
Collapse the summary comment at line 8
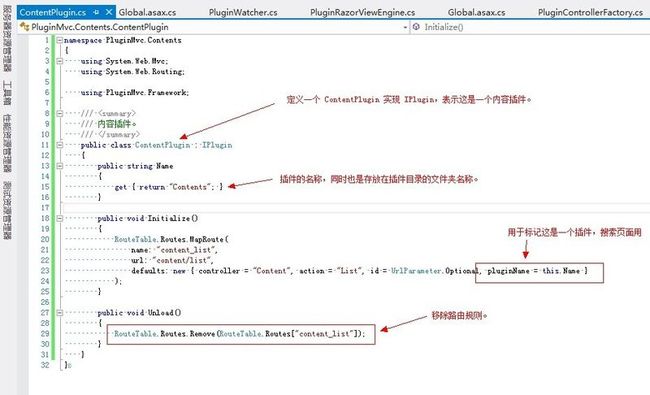tap(60, 113)
